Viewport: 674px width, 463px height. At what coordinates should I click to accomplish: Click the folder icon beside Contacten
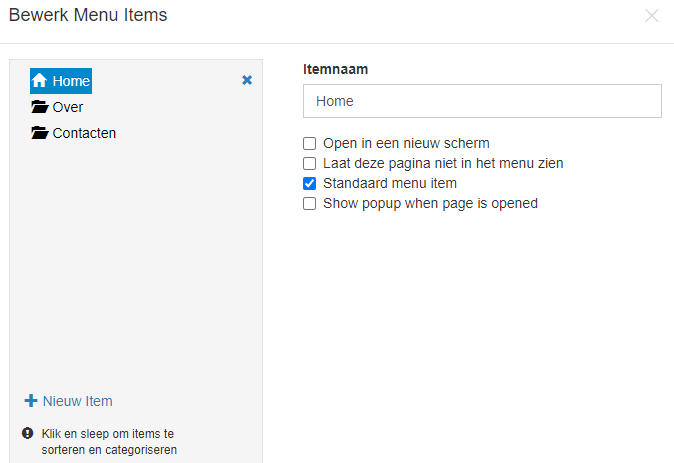[40, 133]
